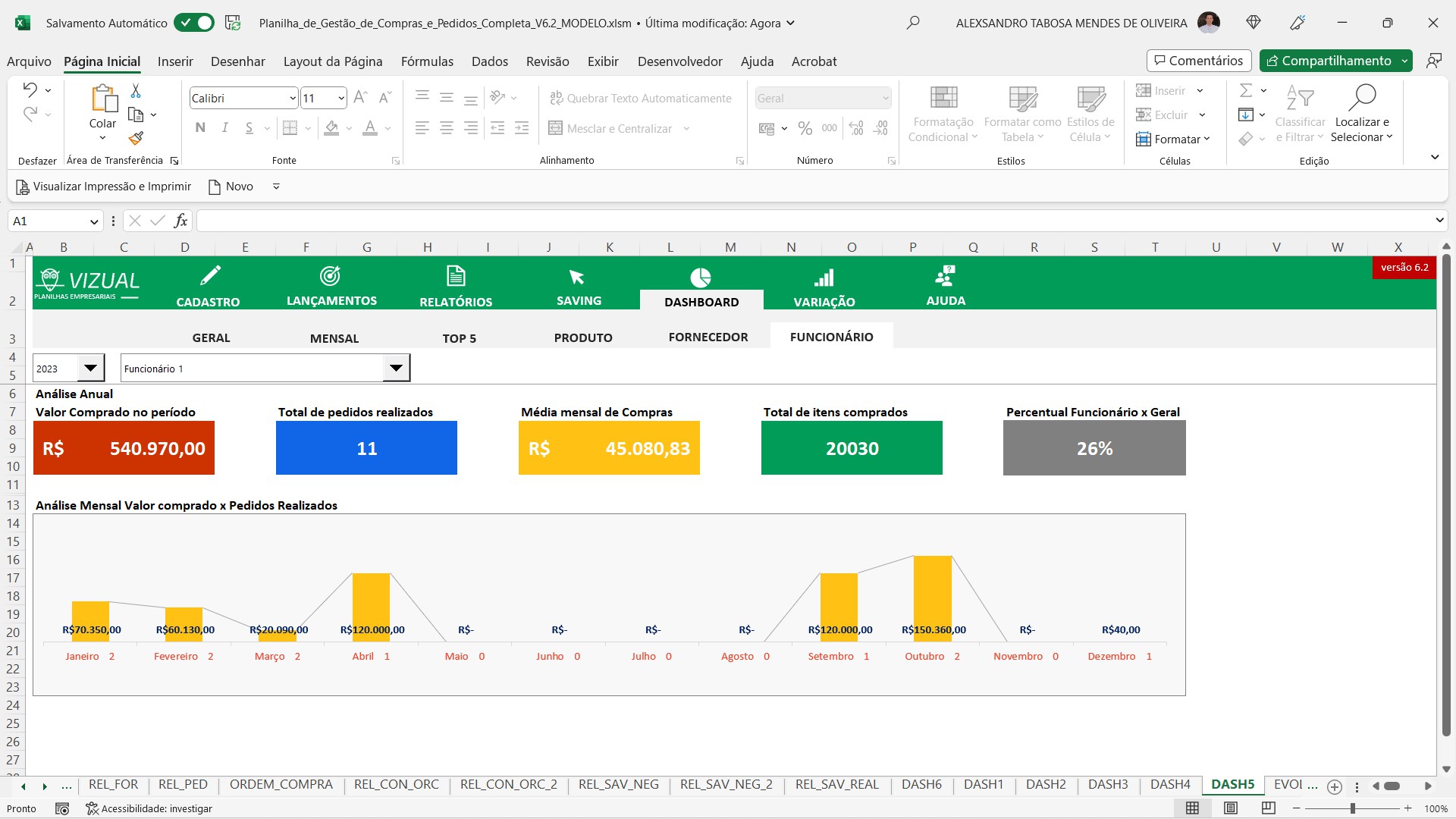Turn off the Salvamento Automático switch

point(194,23)
